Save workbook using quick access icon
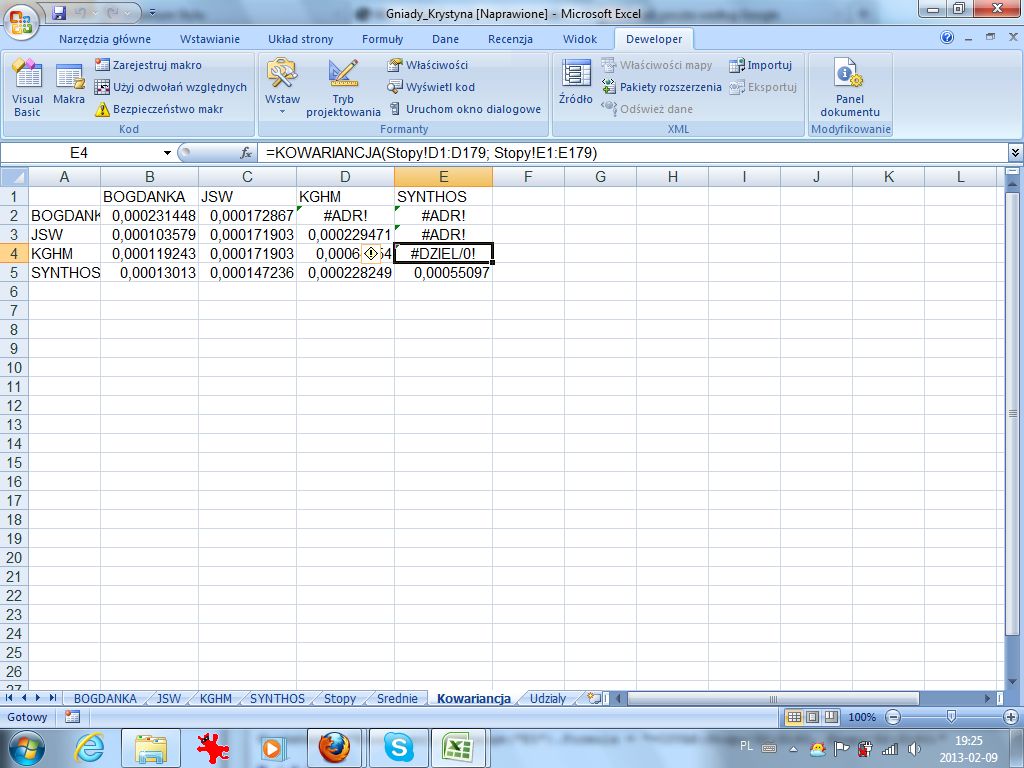This screenshot has width=1024, height=768. pos(59,12)
